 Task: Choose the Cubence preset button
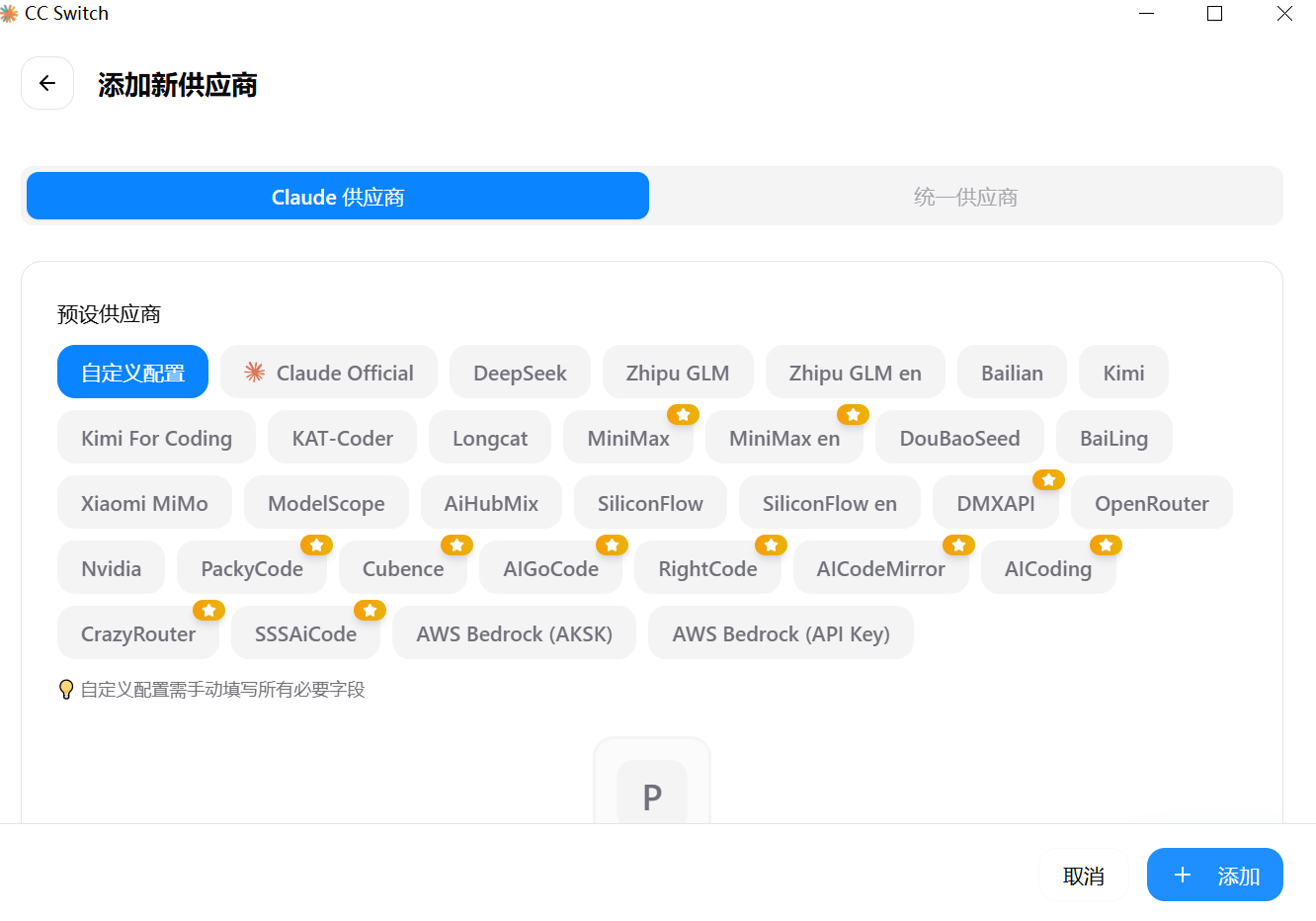click(x=403, y=567)
